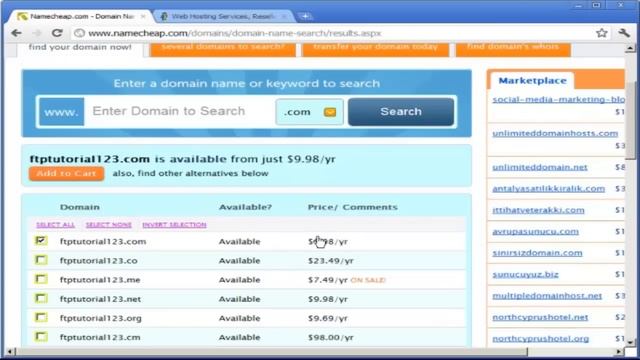The image size is (640, 360).
Task: Select the Marketplace tab
Action: (532, 80)
